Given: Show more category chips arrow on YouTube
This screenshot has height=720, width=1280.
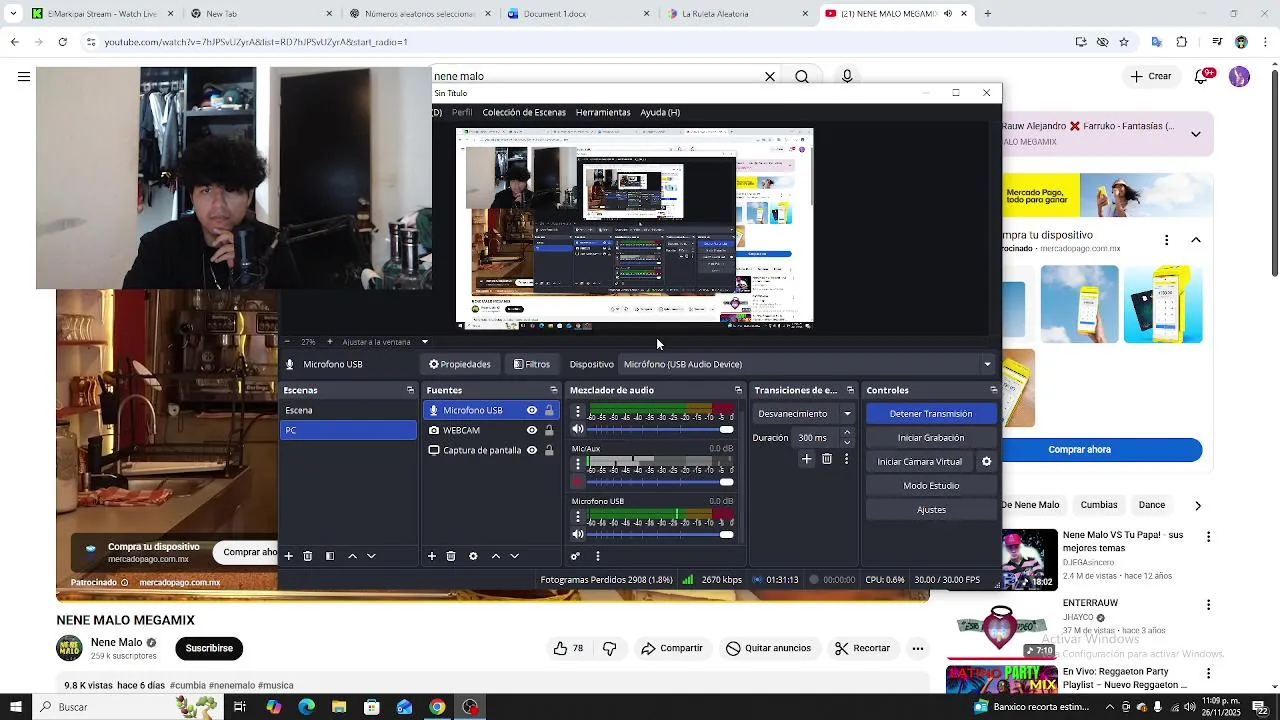Looking at the screenshot, I should 1198,505.
